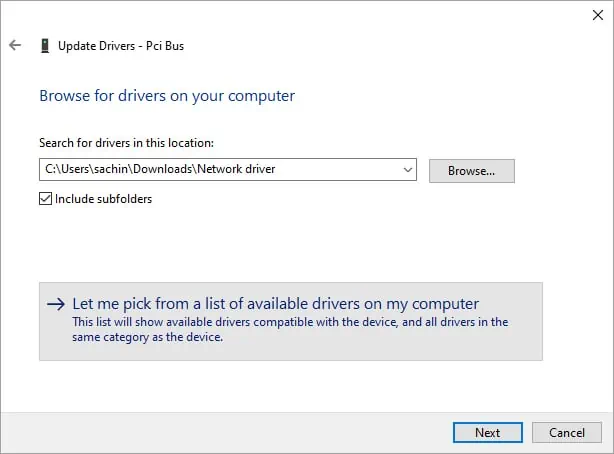The height and width of the screenshot is (454, 614).
Task: Go back using the back arrow
Action: (x=15, y=45)
